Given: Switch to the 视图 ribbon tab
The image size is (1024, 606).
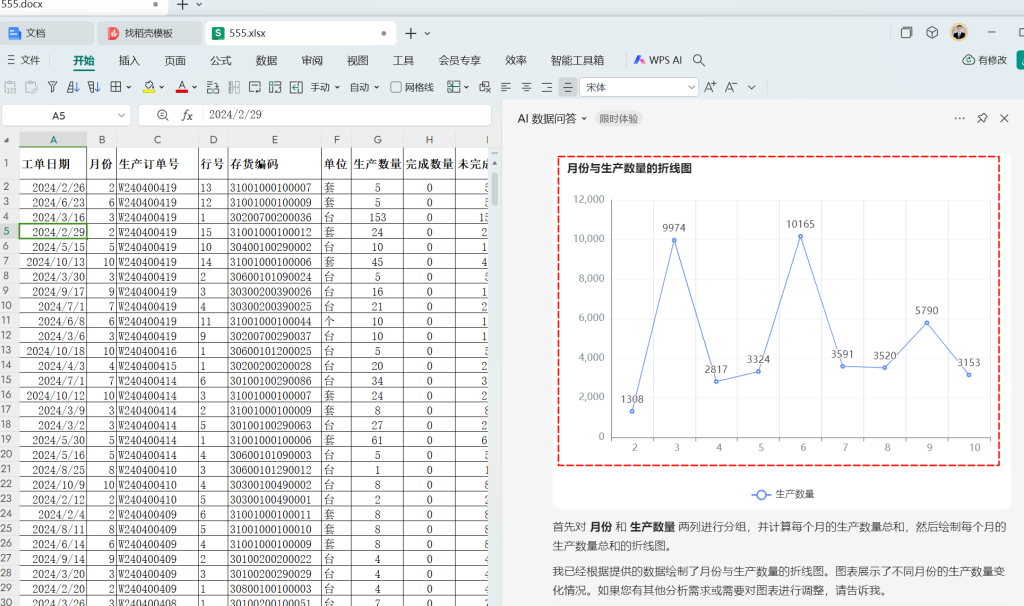Looking at the screenshot, I should [357, 60].
